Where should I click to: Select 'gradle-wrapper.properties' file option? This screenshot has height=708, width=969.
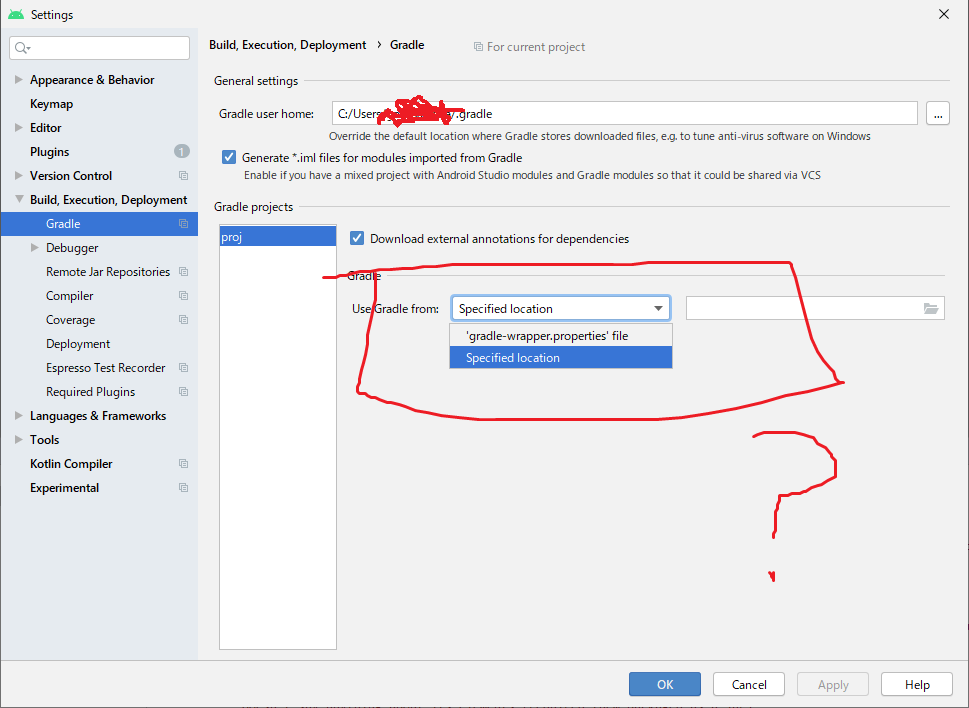547,336
